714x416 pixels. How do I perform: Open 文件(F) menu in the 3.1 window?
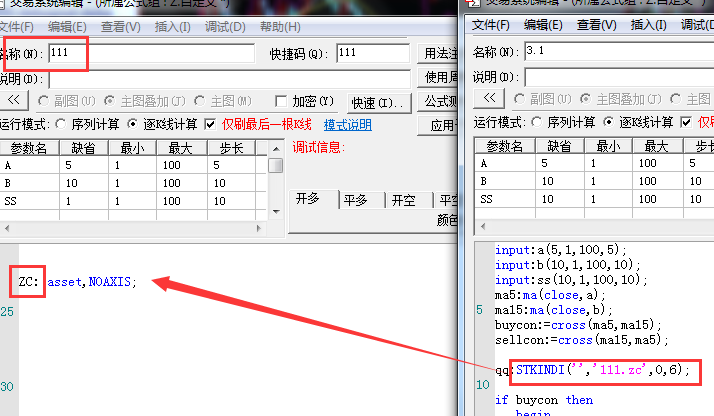click(493, 24)
